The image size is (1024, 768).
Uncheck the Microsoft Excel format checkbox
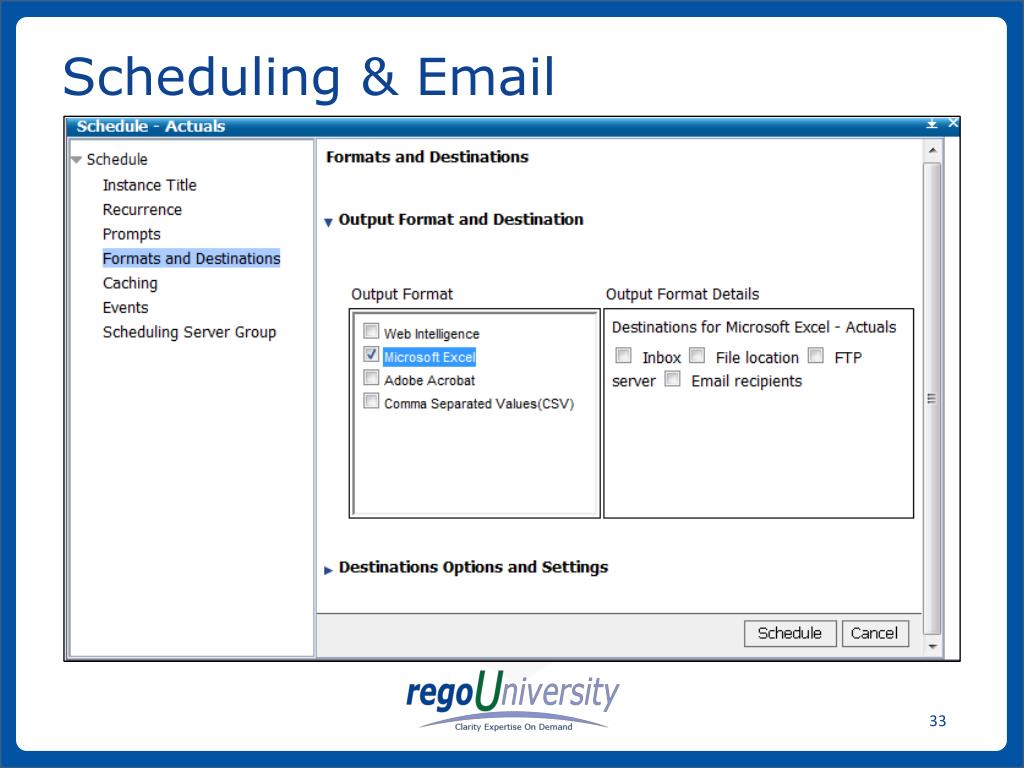371,355
